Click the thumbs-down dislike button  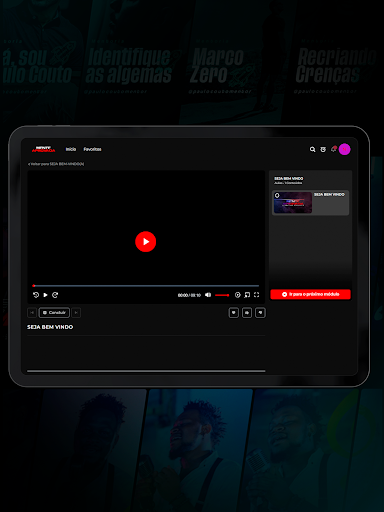click(260, 313)
